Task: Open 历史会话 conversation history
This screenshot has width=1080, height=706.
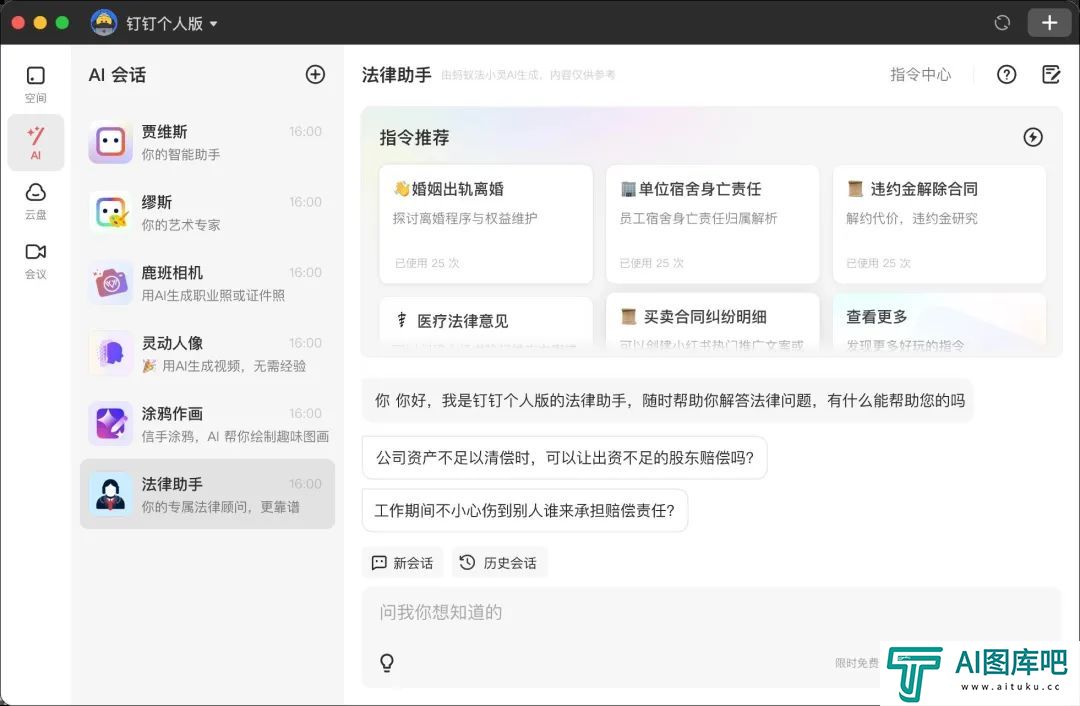Action: pos(499,563)
